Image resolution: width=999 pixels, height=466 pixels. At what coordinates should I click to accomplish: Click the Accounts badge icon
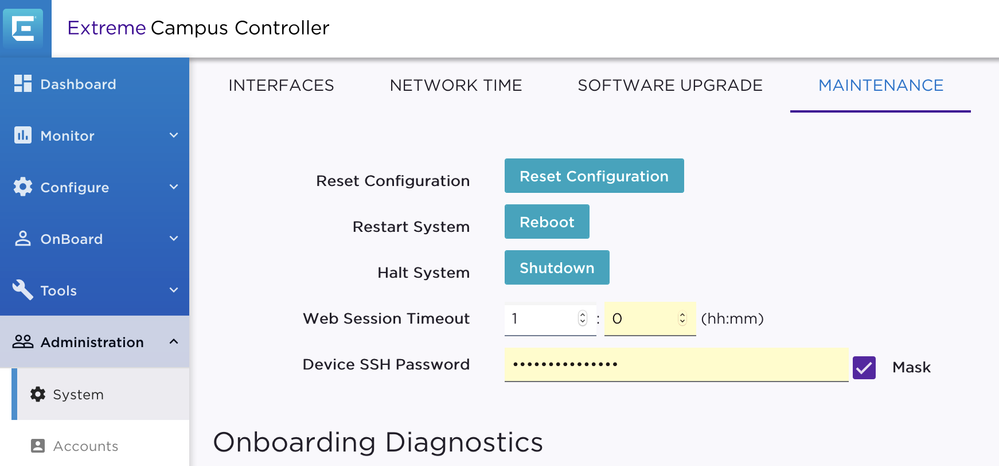click(x=38, y=446)
